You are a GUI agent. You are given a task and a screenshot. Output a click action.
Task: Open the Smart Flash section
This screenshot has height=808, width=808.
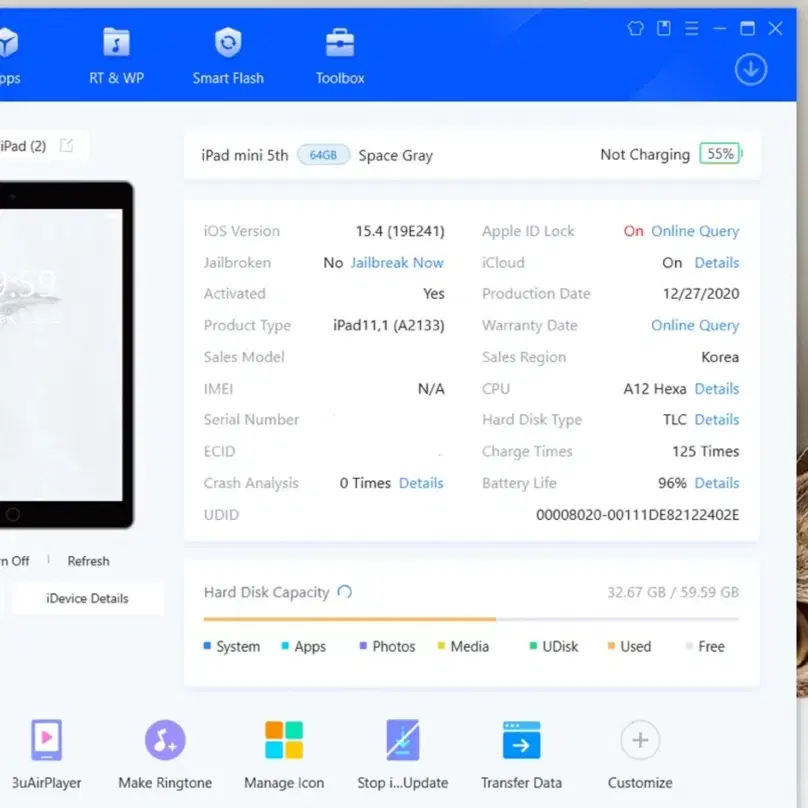point(228,57)
